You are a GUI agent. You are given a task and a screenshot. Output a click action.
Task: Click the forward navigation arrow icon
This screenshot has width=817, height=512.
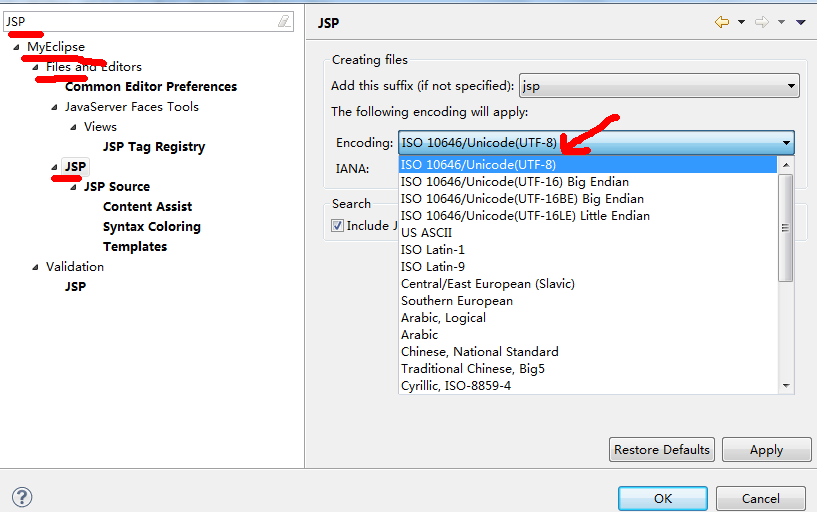(x=761, y=22)
